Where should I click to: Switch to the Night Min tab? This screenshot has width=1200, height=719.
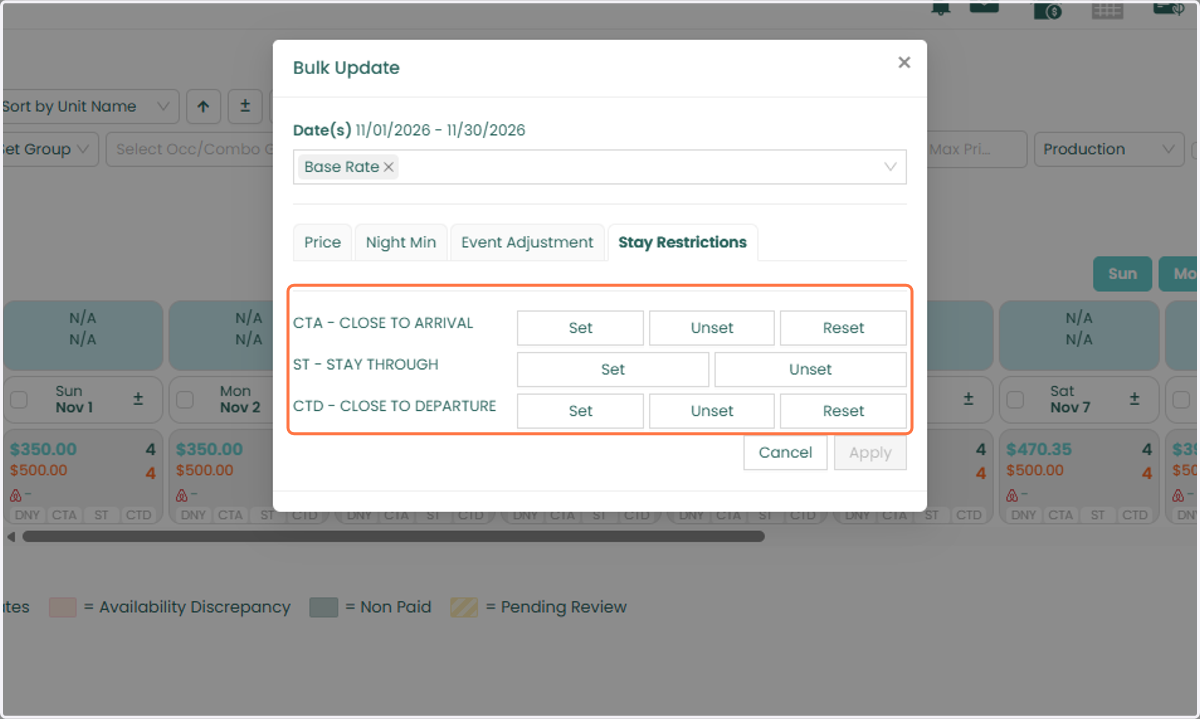pos(401,242)
